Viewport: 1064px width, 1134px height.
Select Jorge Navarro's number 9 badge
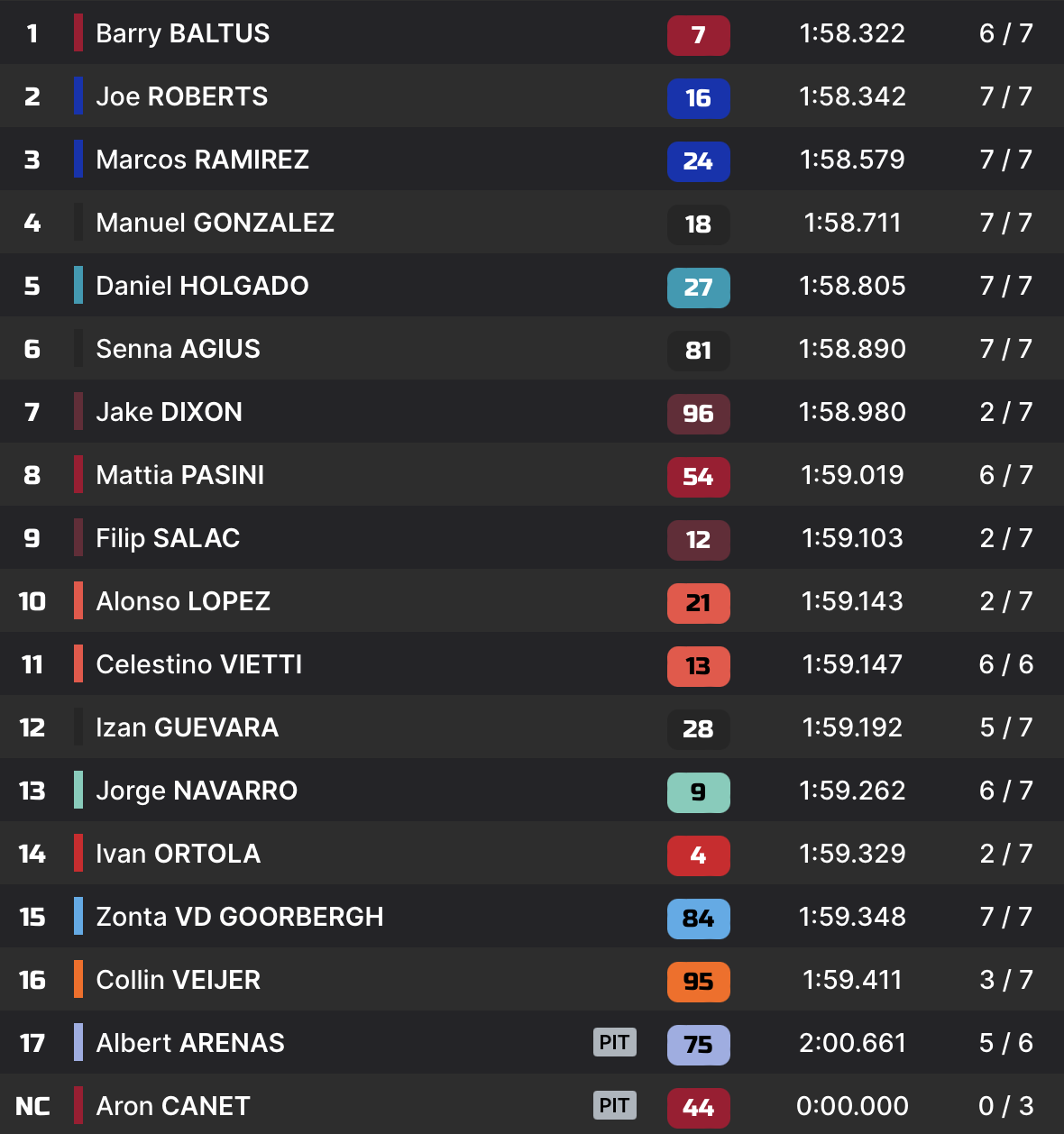pos(698,792)
